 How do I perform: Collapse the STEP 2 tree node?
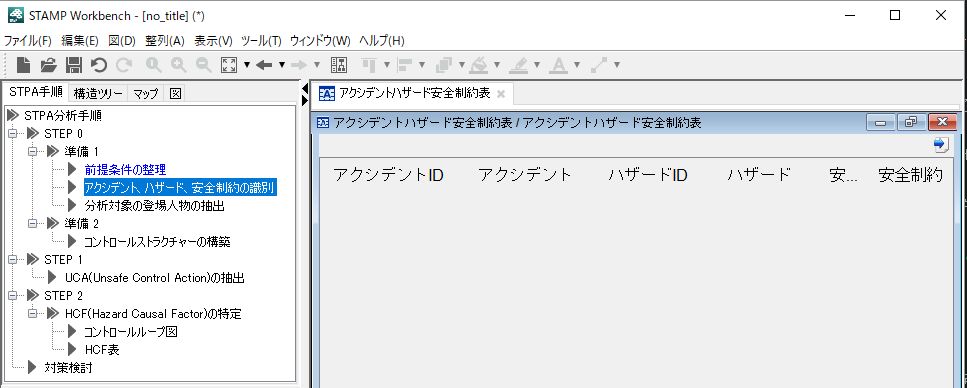[x=13, y=296]
